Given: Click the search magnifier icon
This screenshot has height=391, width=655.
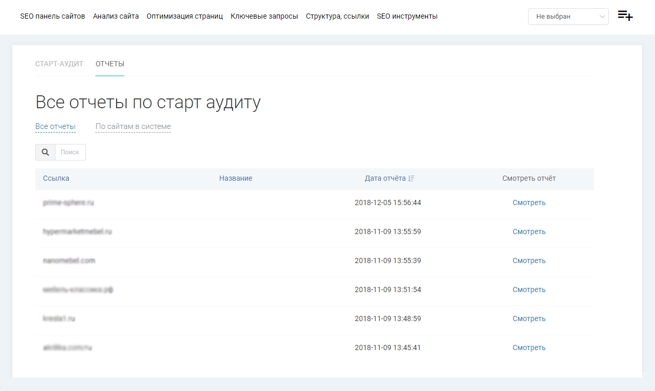Looking at the screenshot, I should (45, 152).
